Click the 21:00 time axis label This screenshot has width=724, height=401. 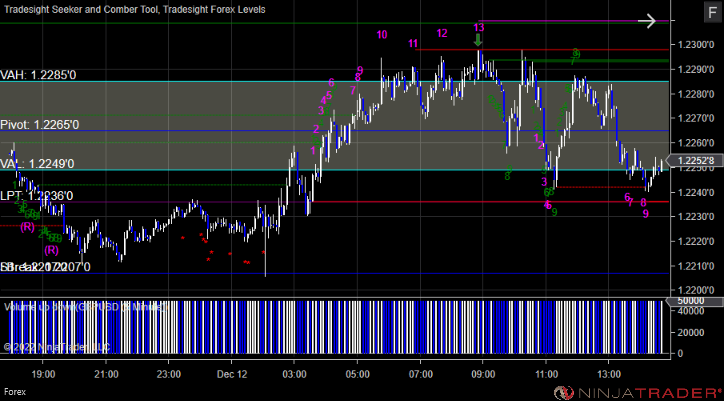click(106, 373)
